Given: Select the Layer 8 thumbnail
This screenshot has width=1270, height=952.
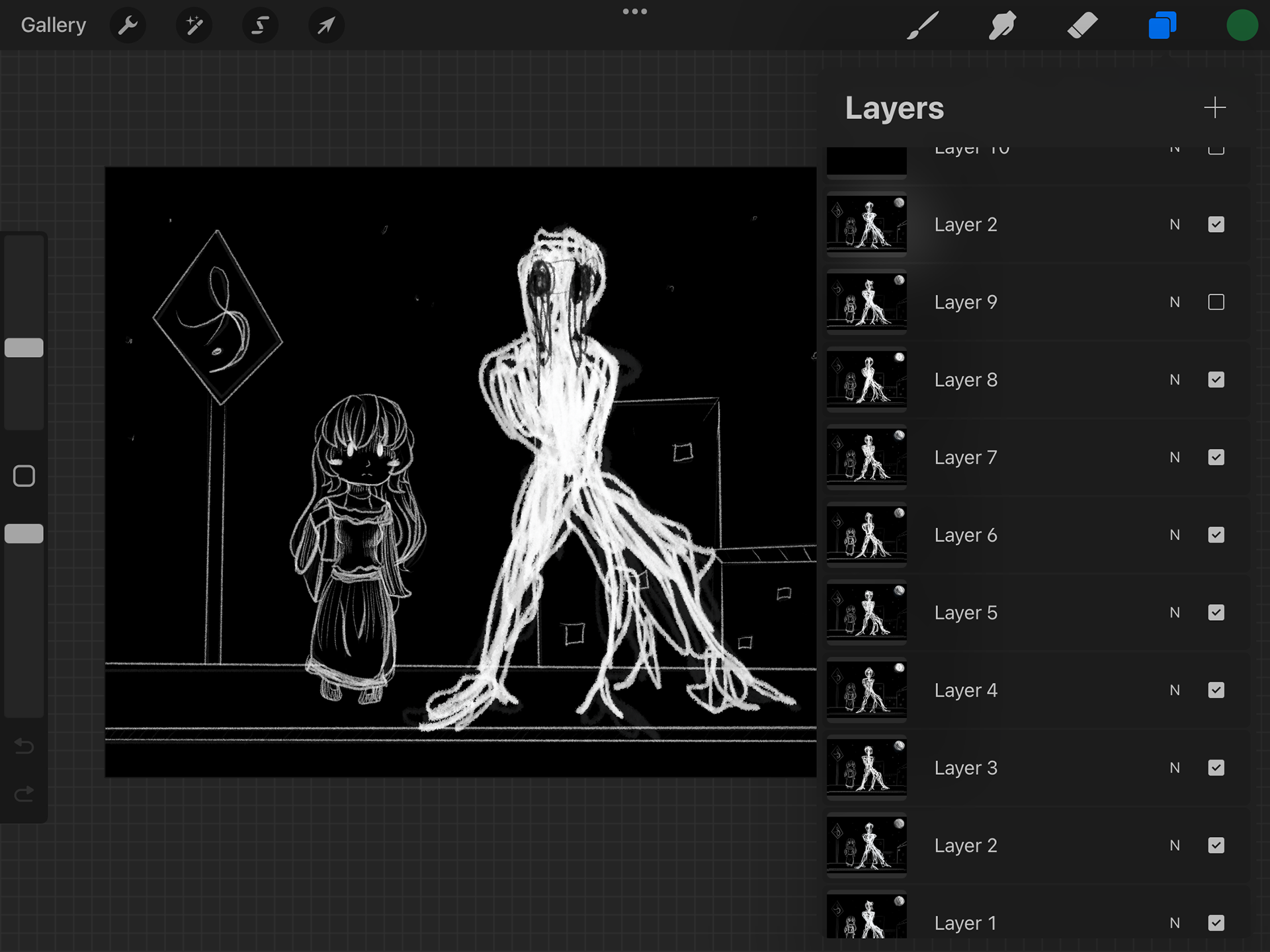Looking at the screenshot, I should tap(867, 379).
